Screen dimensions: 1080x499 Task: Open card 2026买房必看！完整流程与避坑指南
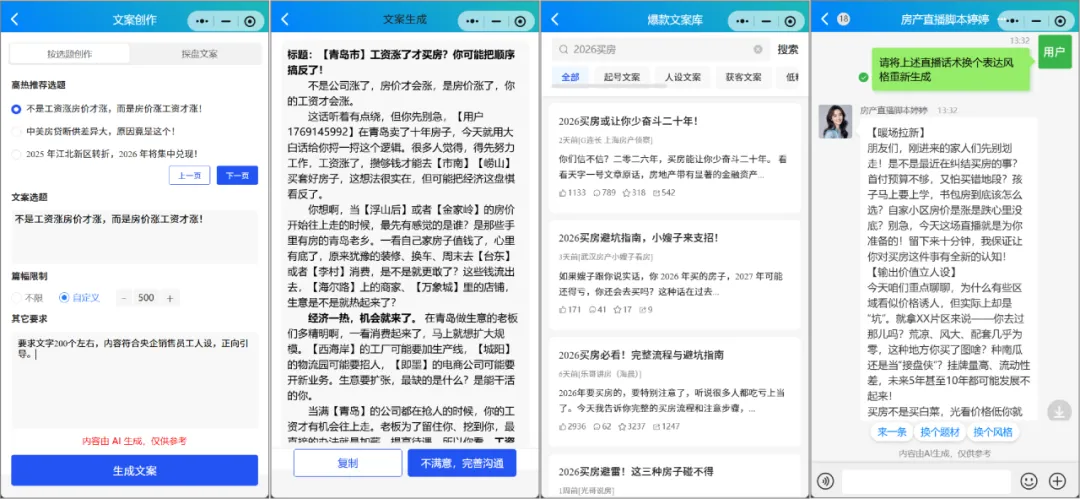[676, 392]
